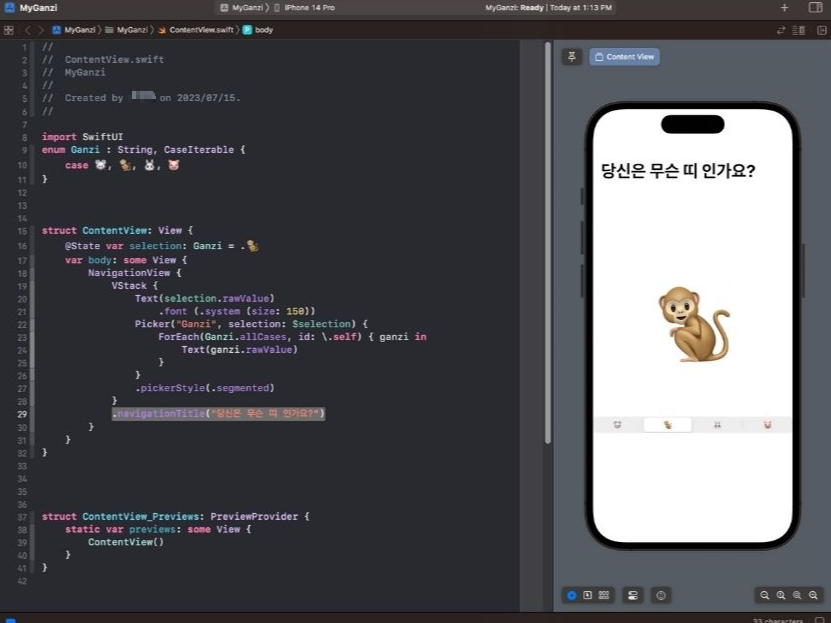
Task: Click the editor vertical scrollbar
Action: [547, 243]
